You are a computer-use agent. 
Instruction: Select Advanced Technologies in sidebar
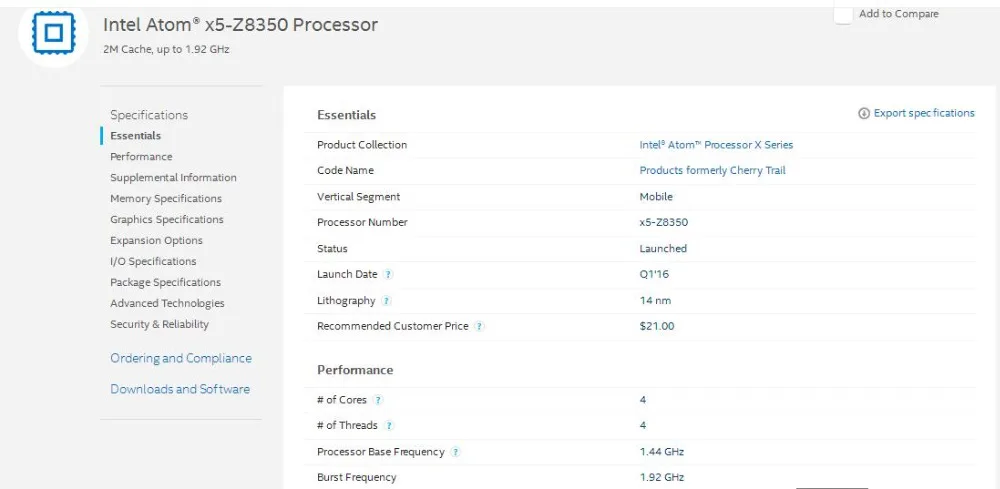coord(167,304)
